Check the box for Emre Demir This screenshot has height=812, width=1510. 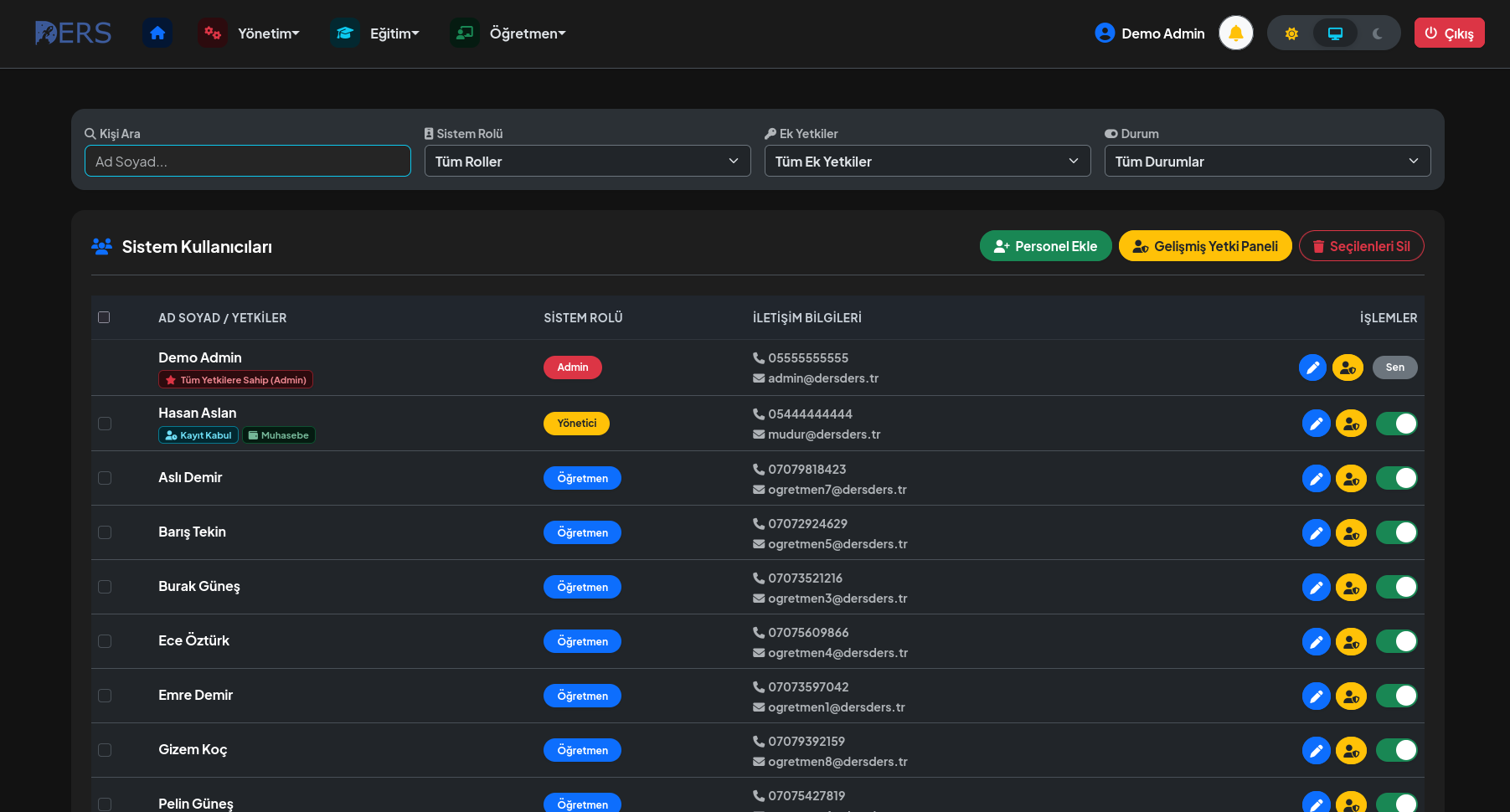pos(105,696)
